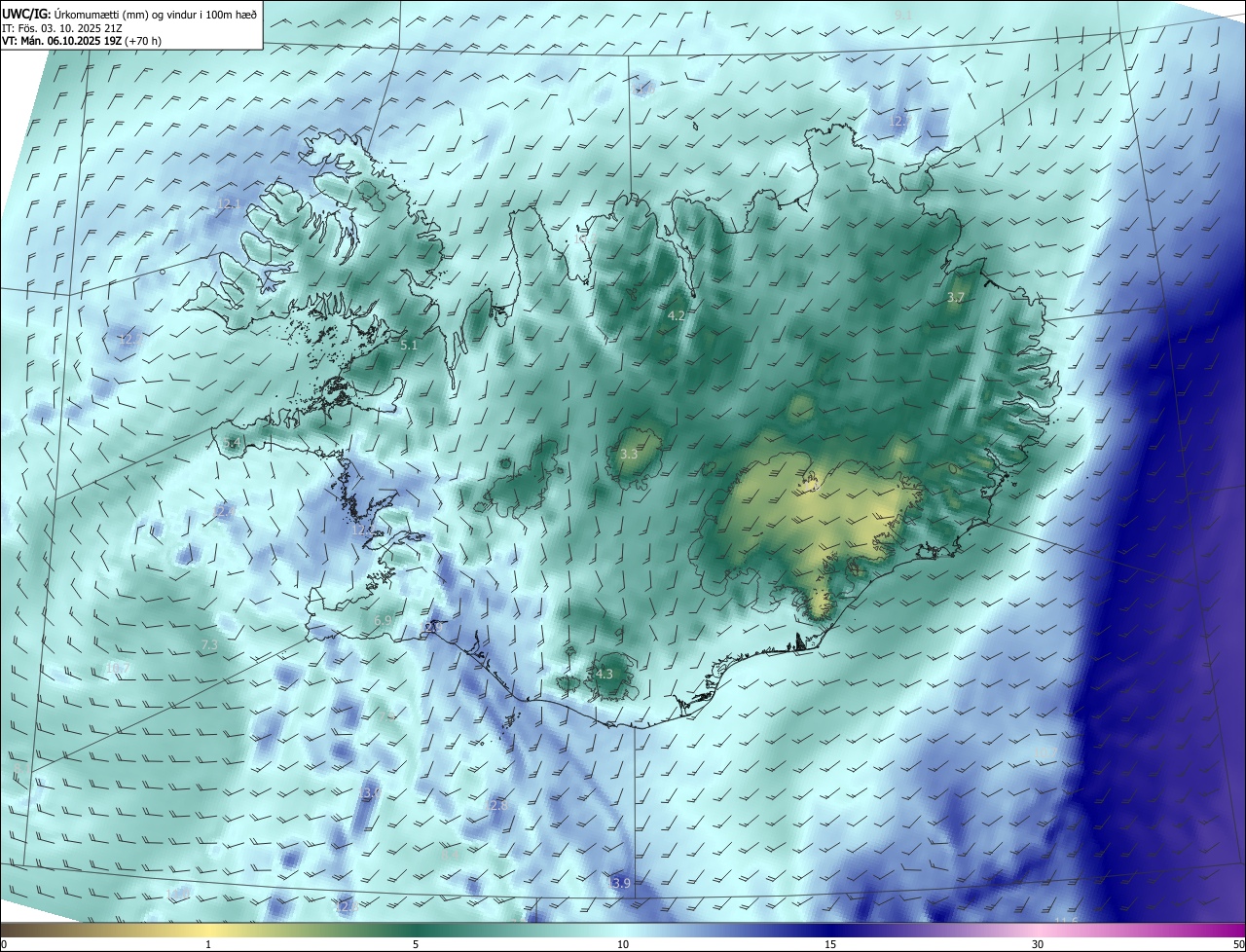Click the 50 tick on the color scale

tap(1238, 944)
